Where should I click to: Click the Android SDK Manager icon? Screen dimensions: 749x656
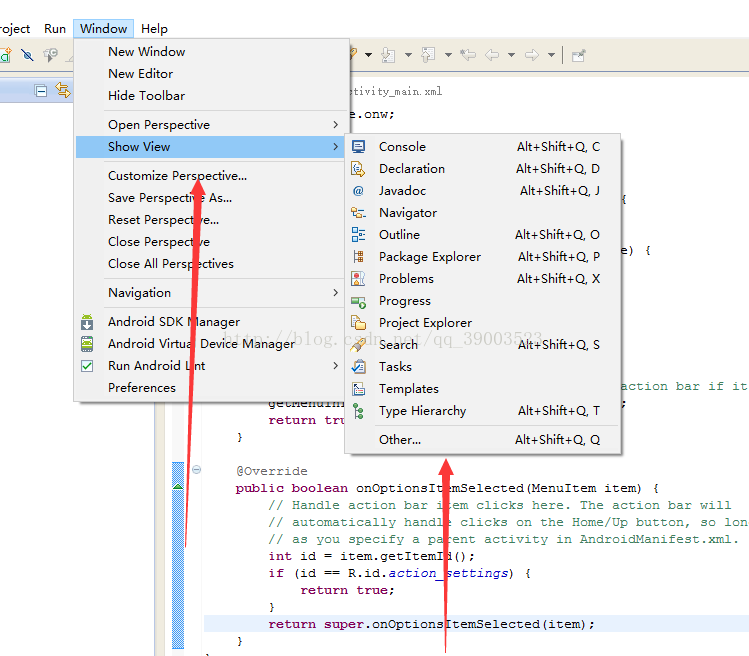[87, 322]
